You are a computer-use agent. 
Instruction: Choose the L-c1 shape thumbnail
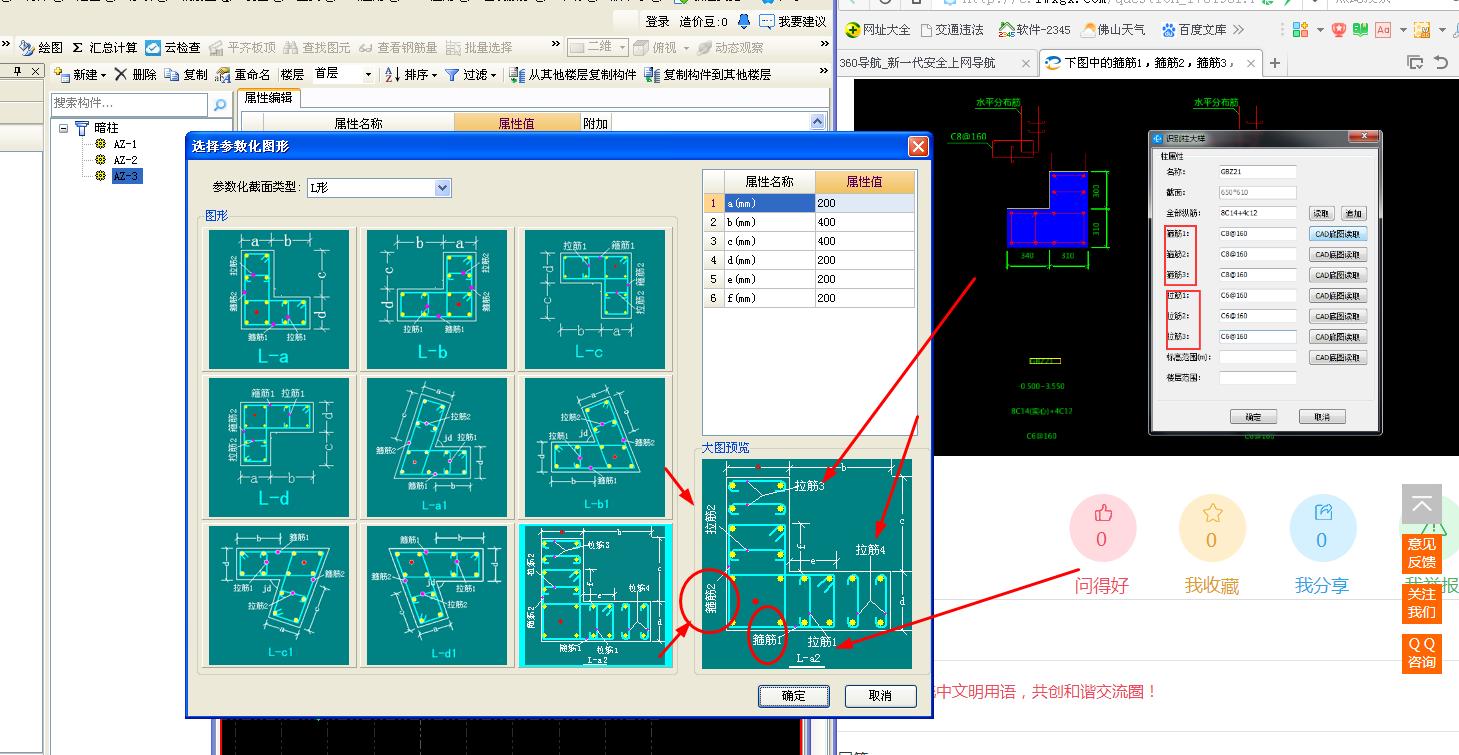coord(279,595)
